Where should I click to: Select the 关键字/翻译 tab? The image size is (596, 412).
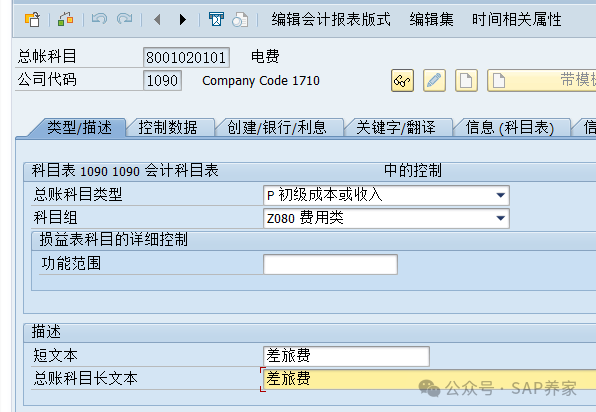396,128
